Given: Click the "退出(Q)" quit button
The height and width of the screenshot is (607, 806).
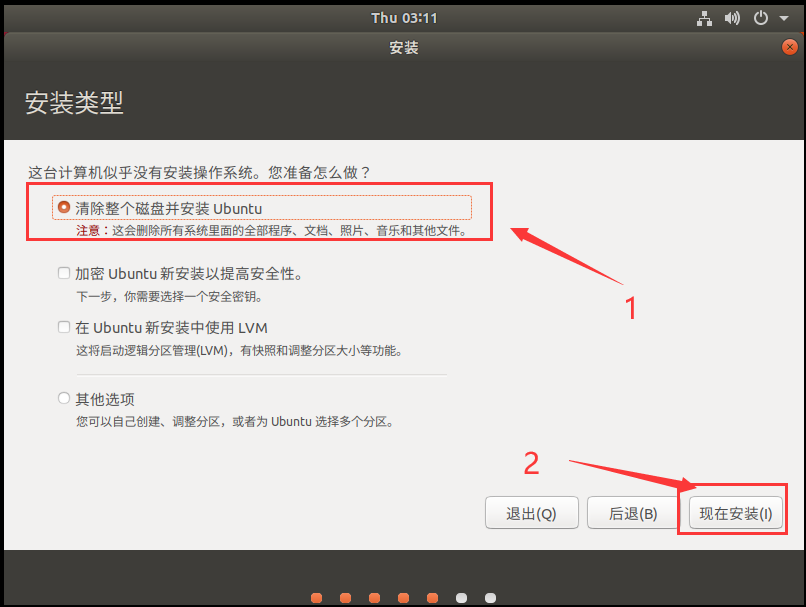Looking at the screenshot, I should [x=532, y=513].
